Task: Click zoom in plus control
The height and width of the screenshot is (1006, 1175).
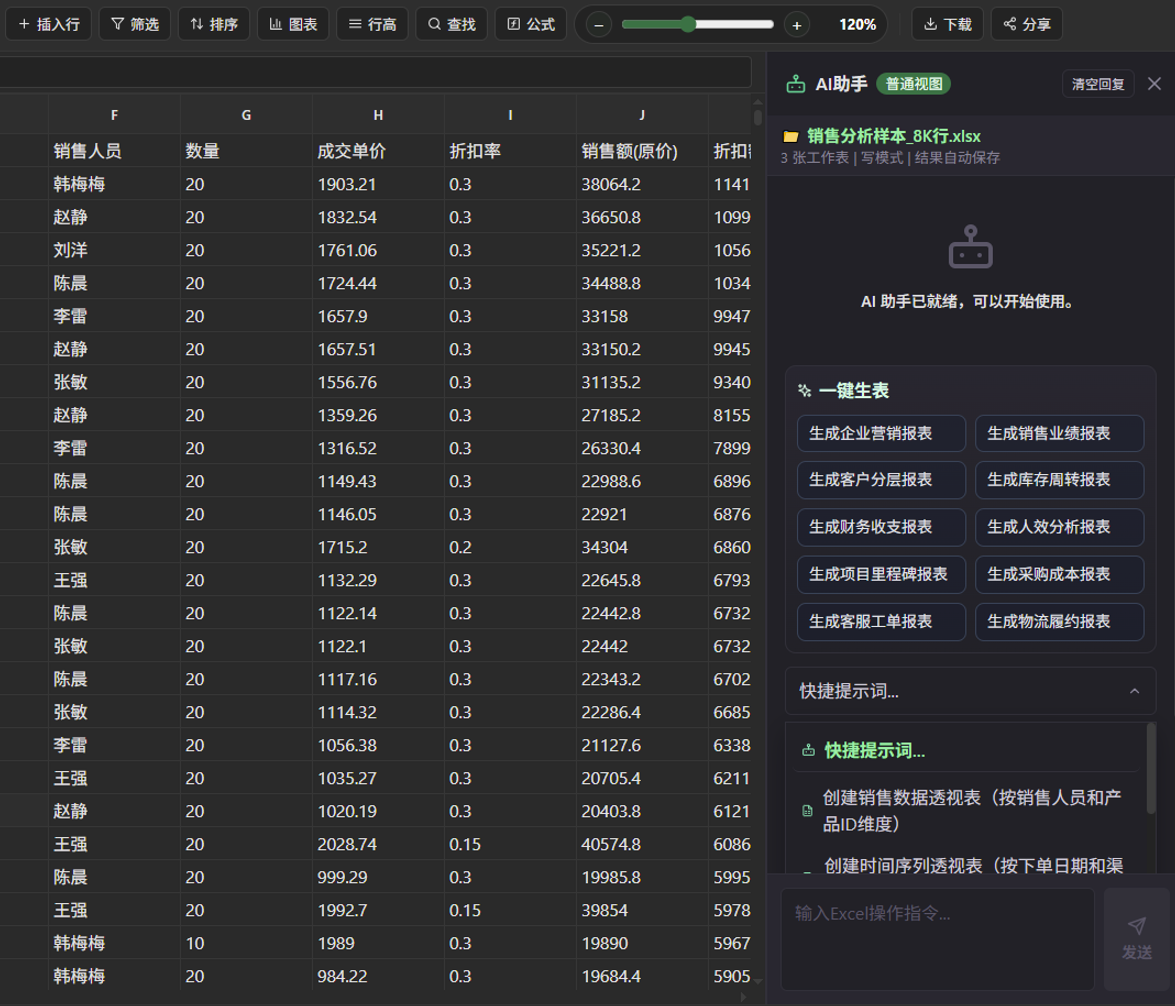Action: [x=795, y=23]
